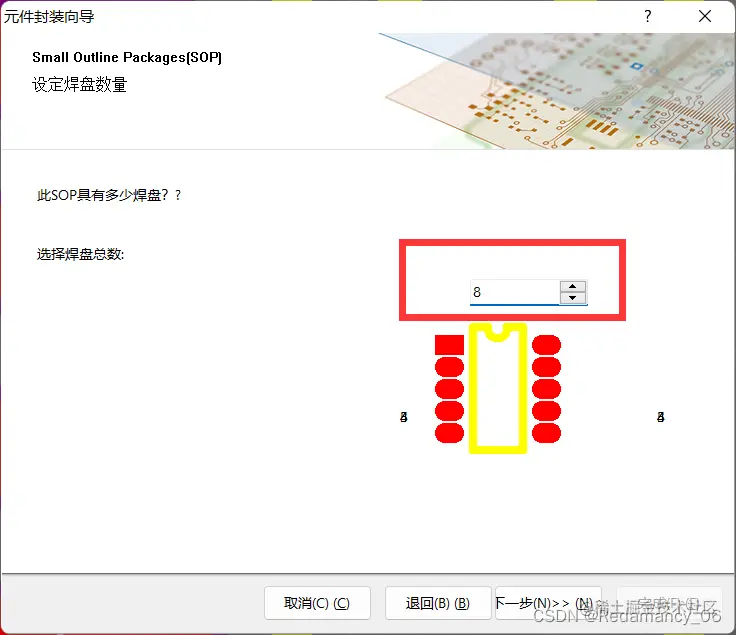Click the 取消(C) cancel button
This screenshot has height=635, width=736.
317,603
